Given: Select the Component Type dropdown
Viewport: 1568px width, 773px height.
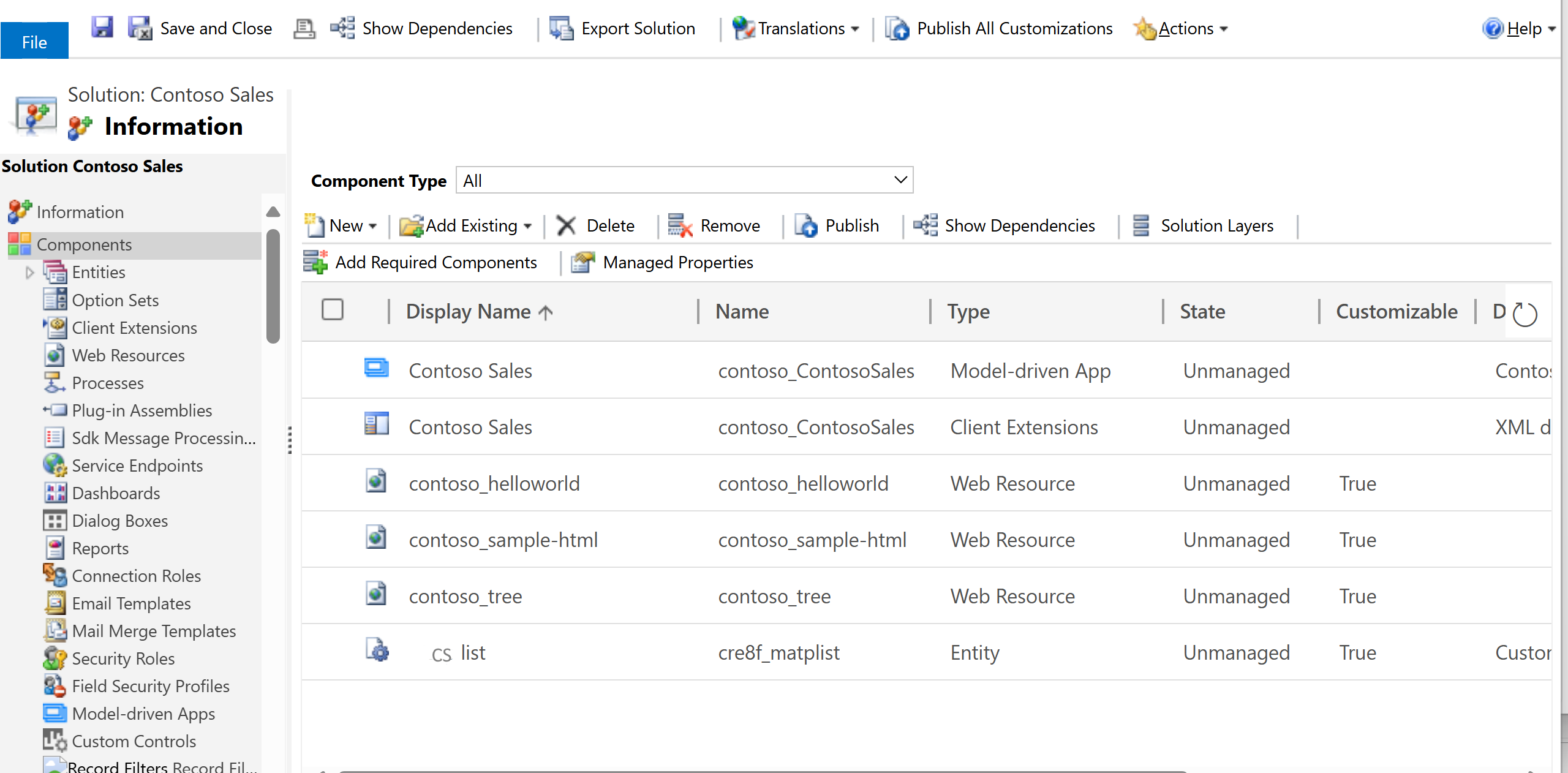Looking at the screenshot, I should 684,180.
